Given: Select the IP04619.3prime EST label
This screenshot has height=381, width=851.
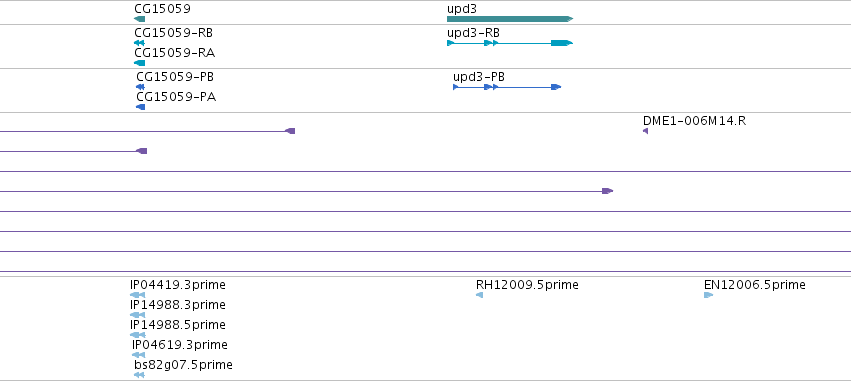Looking at the screenshot, I should click(180, 345).
